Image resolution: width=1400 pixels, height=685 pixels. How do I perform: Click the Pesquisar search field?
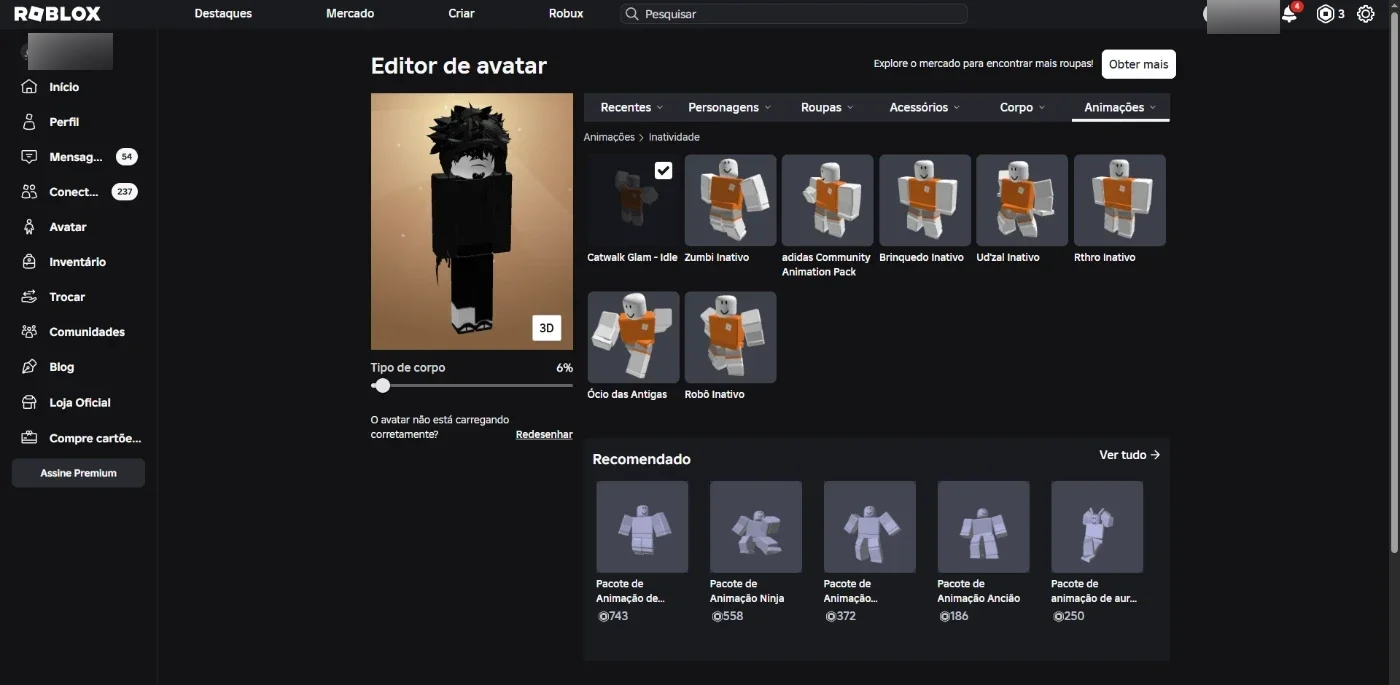coord(793,14)
